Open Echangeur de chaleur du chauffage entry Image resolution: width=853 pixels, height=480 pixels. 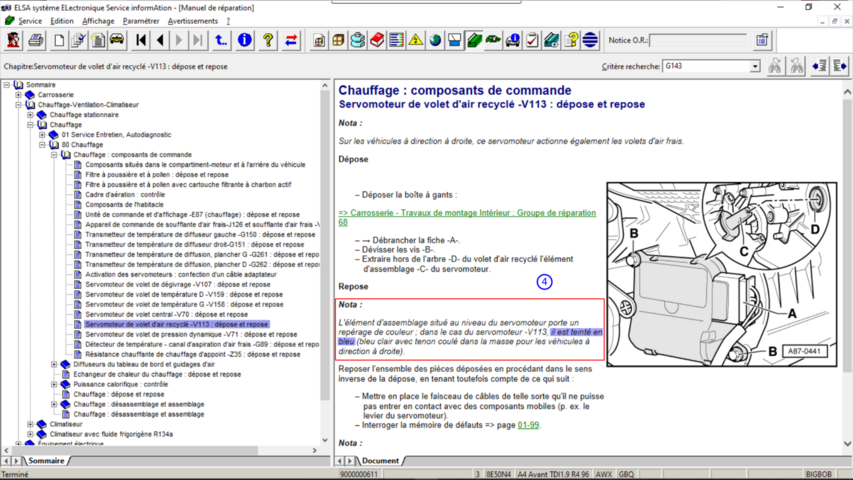click(157, 374)
